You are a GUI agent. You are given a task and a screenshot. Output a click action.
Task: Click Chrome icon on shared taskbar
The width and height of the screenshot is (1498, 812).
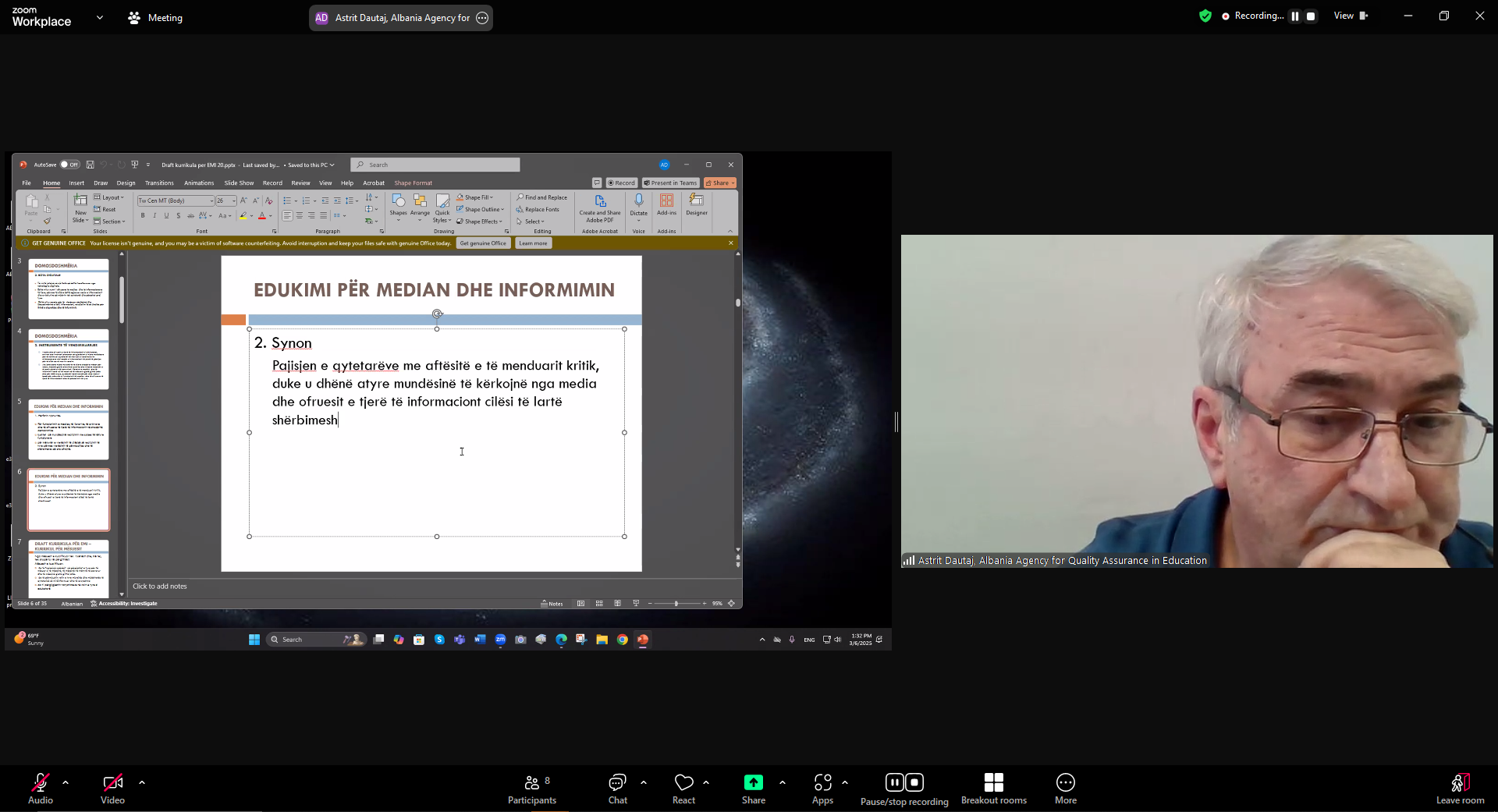pyautogui.click(x=623, y=640)
